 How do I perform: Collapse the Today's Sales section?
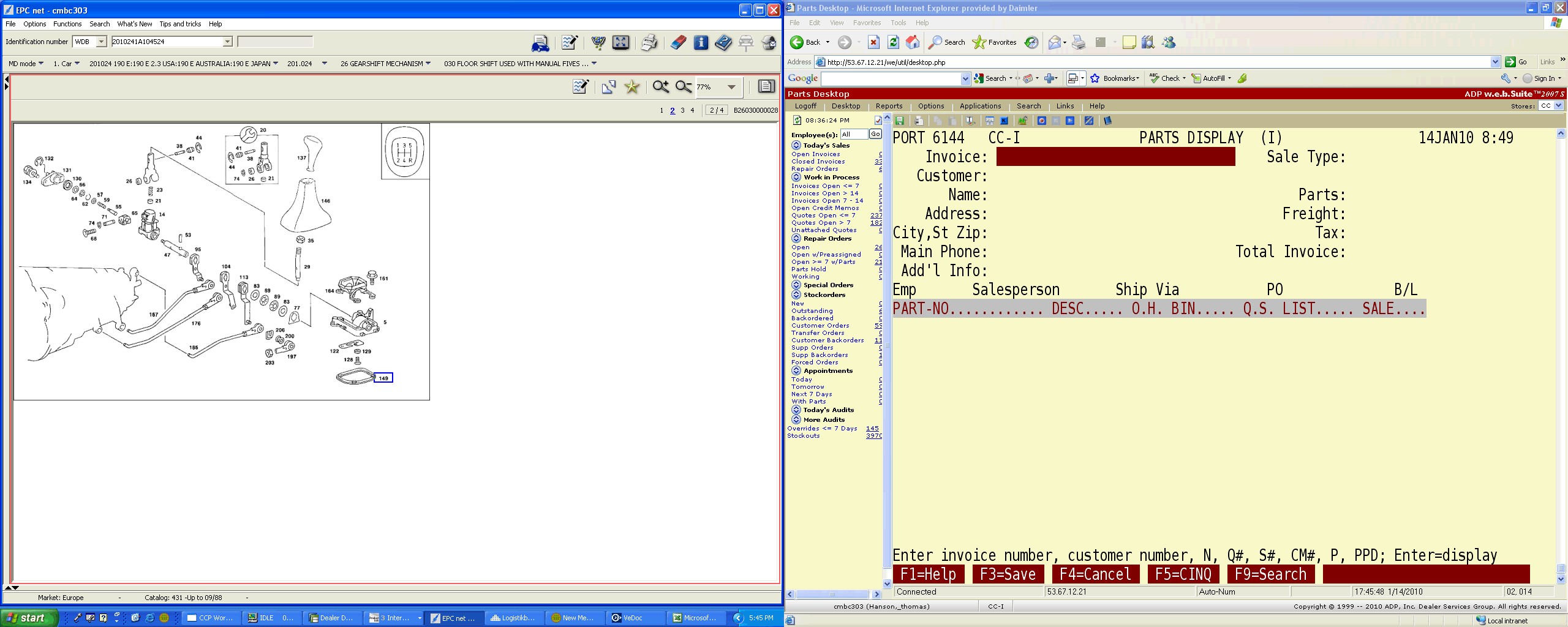796,145
